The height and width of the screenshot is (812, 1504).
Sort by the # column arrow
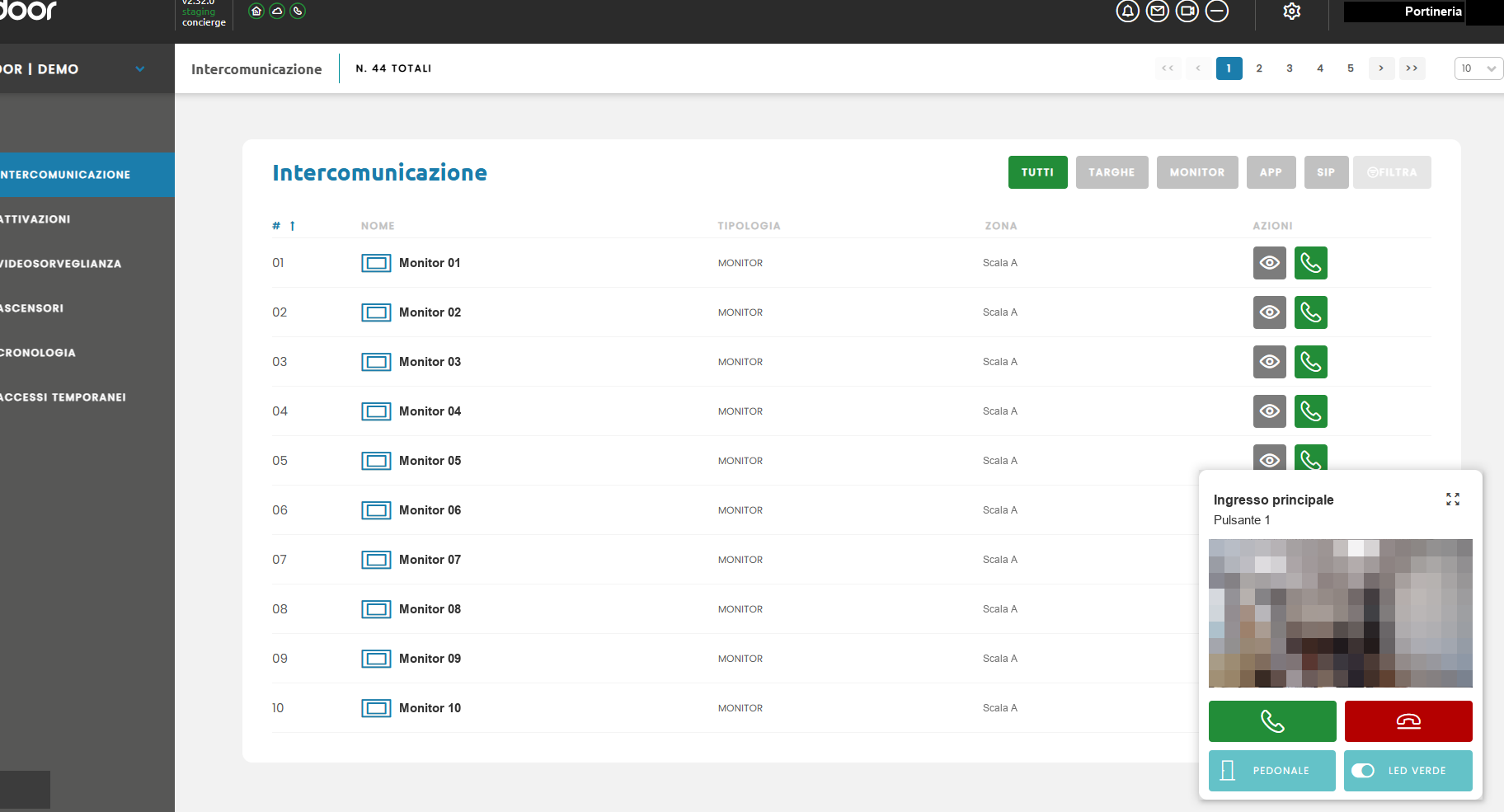[x=292, y=226]
